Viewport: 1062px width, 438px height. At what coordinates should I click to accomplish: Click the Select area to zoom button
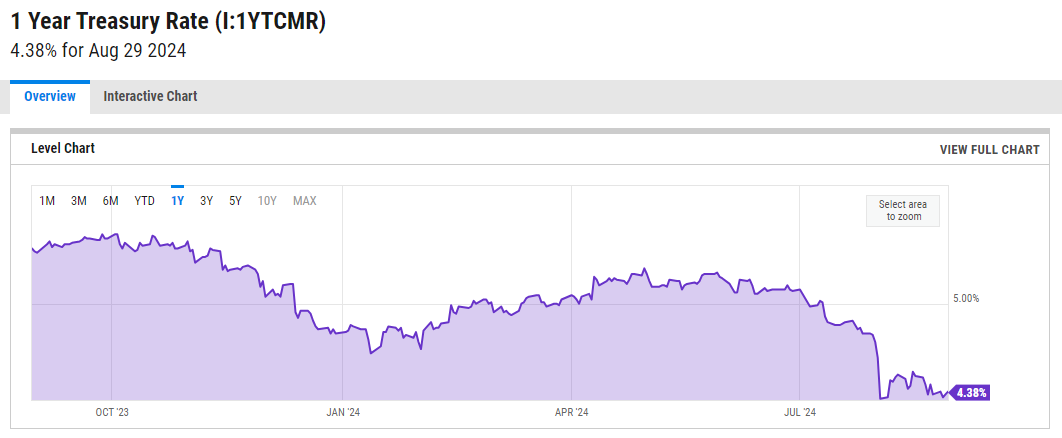click(903, 211)
